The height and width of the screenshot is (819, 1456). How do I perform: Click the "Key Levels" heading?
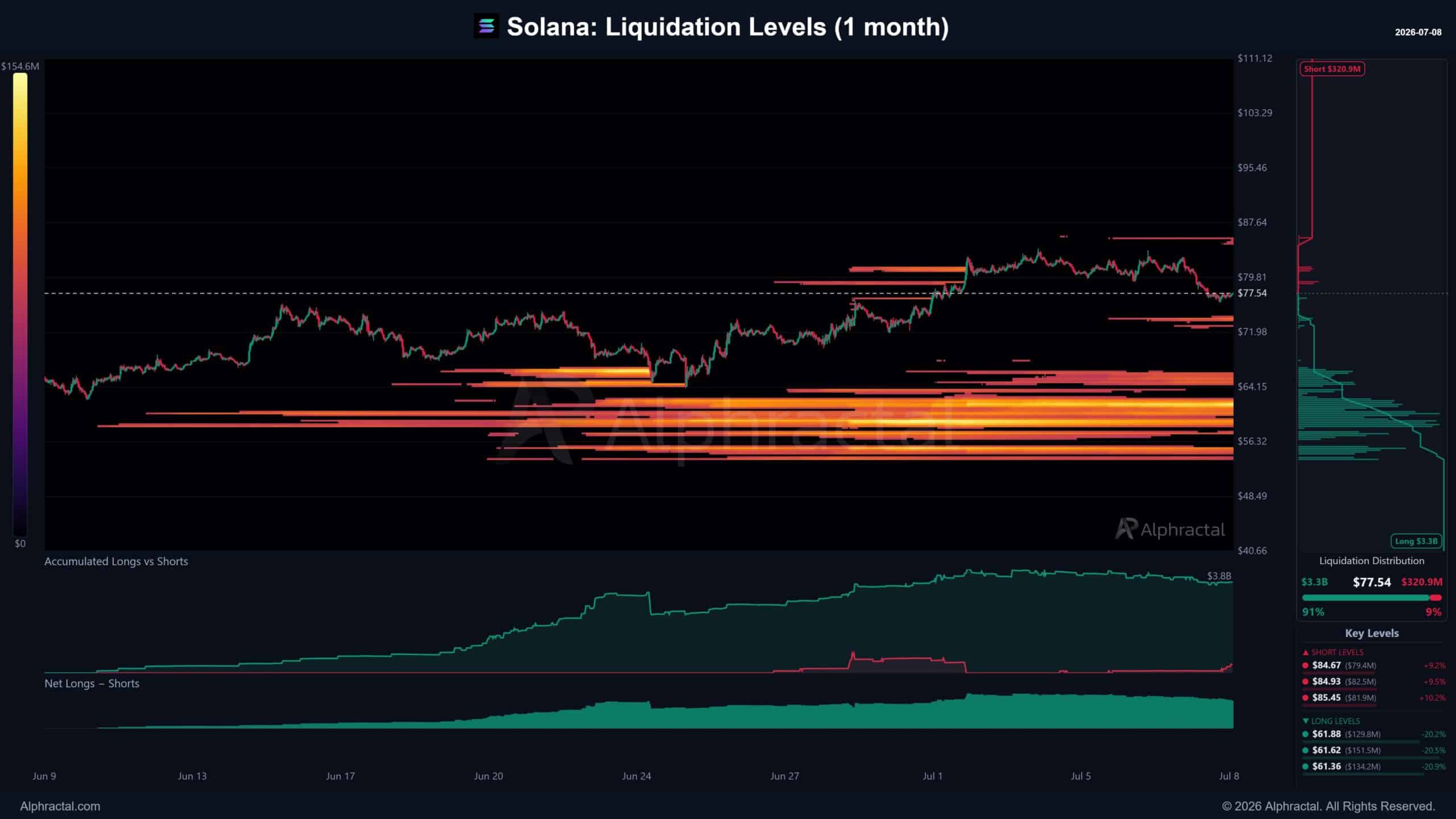[1372, 634]
